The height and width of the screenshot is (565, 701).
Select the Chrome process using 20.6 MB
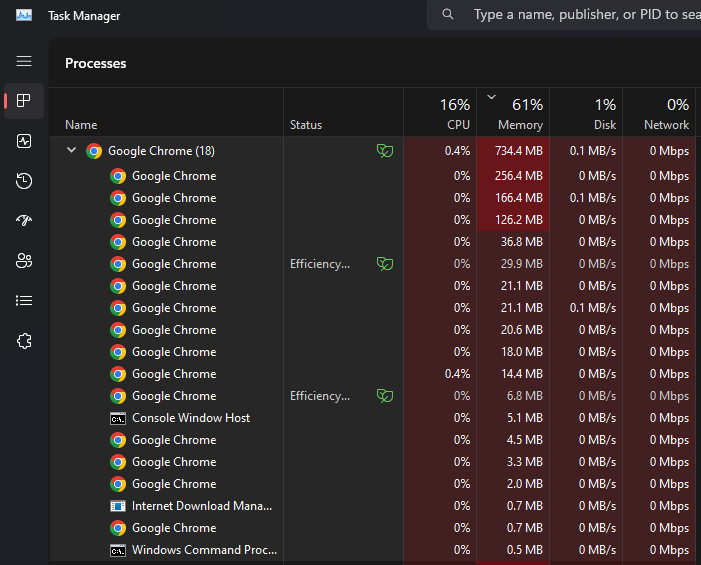373,330
